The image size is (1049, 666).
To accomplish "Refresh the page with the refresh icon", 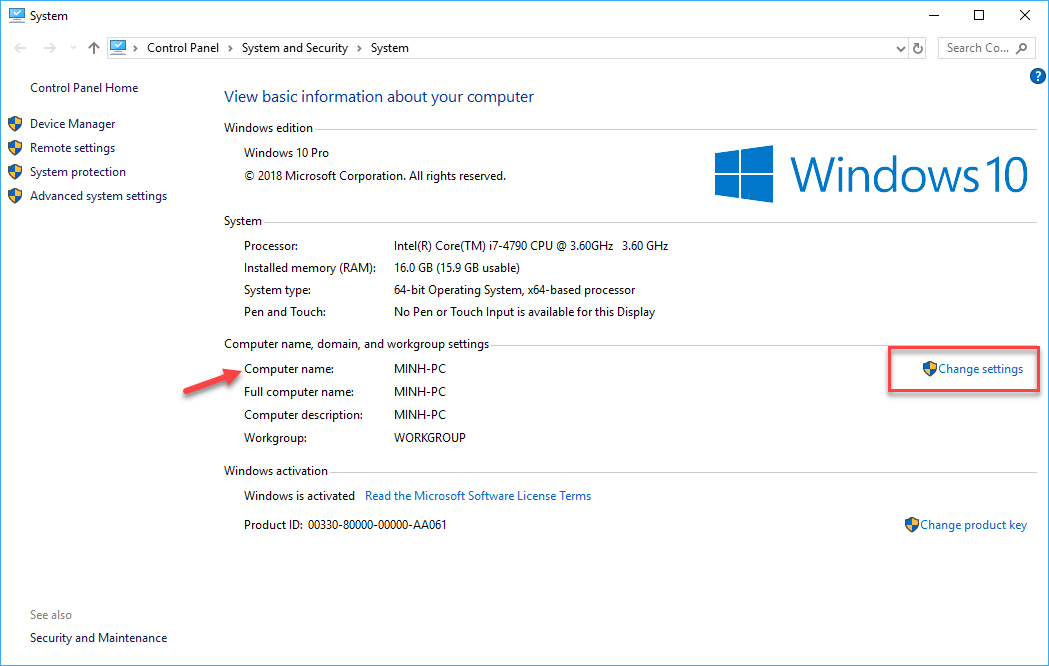I will coord(917,47).
